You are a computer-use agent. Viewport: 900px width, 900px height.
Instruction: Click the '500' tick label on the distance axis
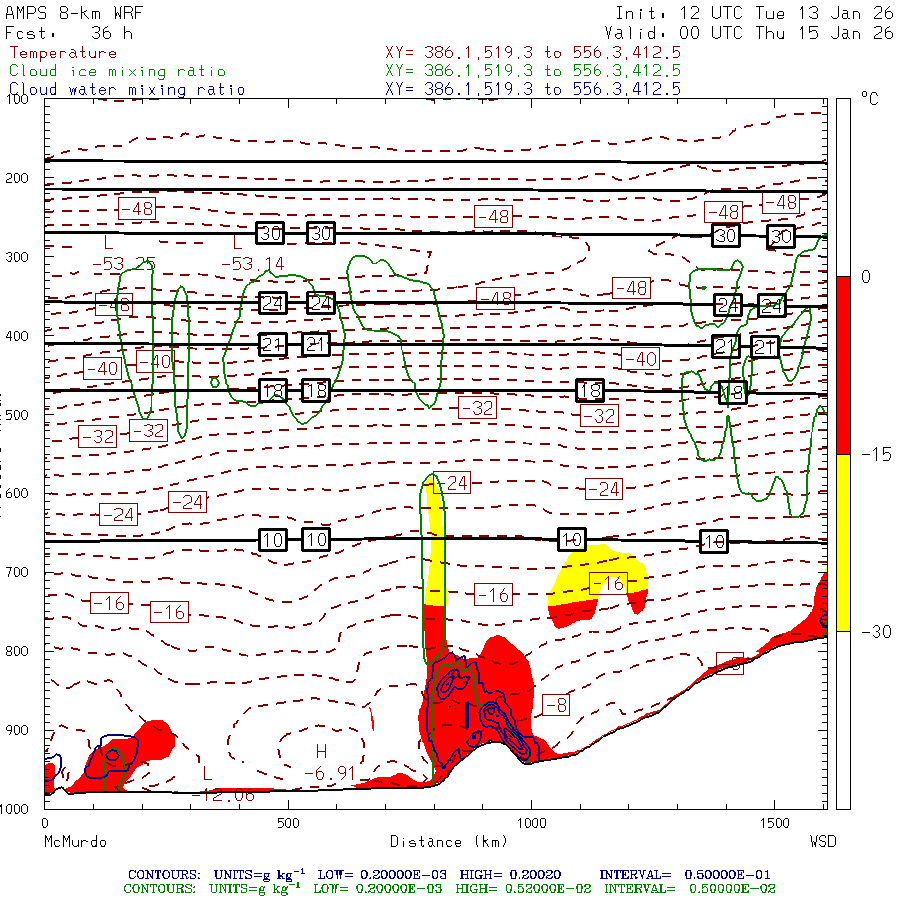coord(288,823)
